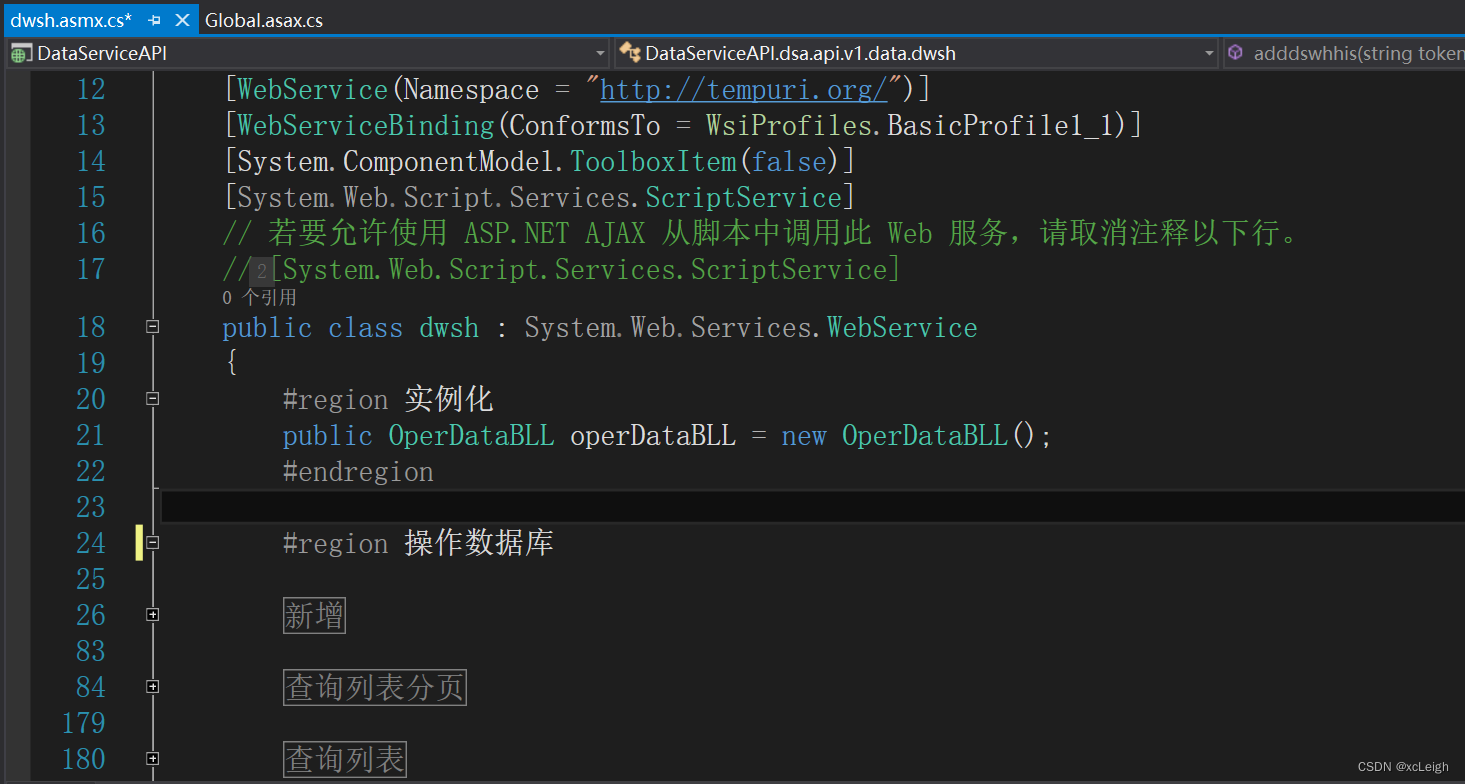
Task: Click the '#endregion' directive on line 22
Action: pyautogui.click(x=358, y=472)
